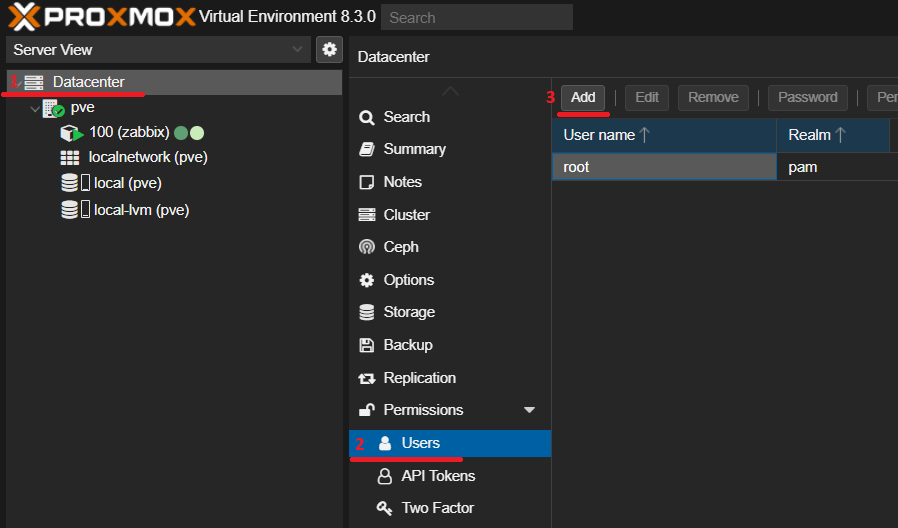Image resolution: width=898 pixels, height=528 pixels.
Task: Select local-lvm (pve) in the tree
Action: click(x=141, y=210)
